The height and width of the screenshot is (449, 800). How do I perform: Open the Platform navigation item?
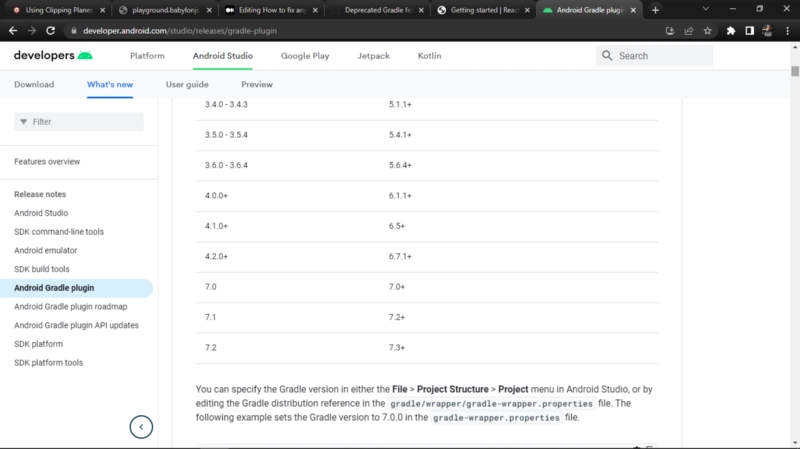click(147, 56)
